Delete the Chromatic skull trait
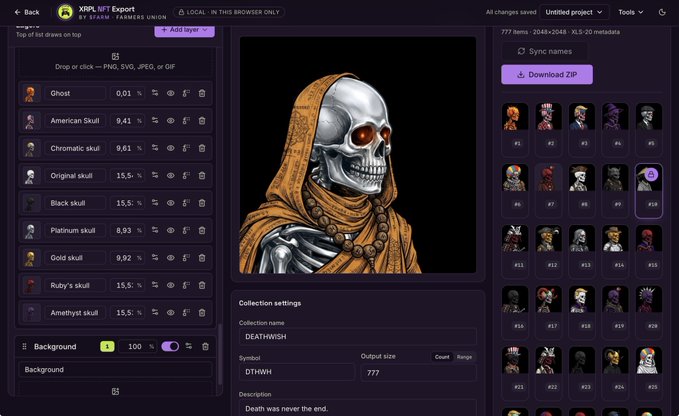The image size is (679, 416). click(x=202, y=148)
